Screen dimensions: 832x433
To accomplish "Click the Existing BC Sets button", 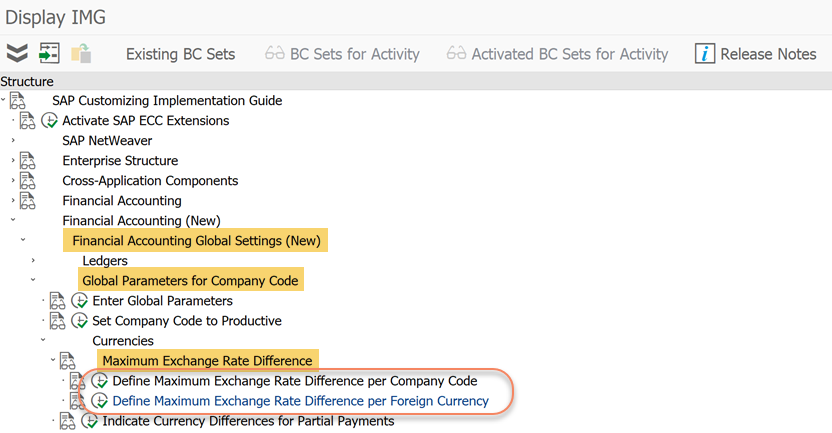I will (180, 54).
